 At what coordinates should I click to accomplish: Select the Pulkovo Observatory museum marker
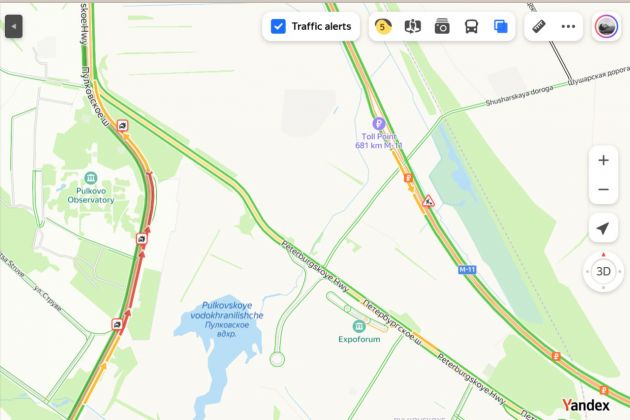coord(91,178)
